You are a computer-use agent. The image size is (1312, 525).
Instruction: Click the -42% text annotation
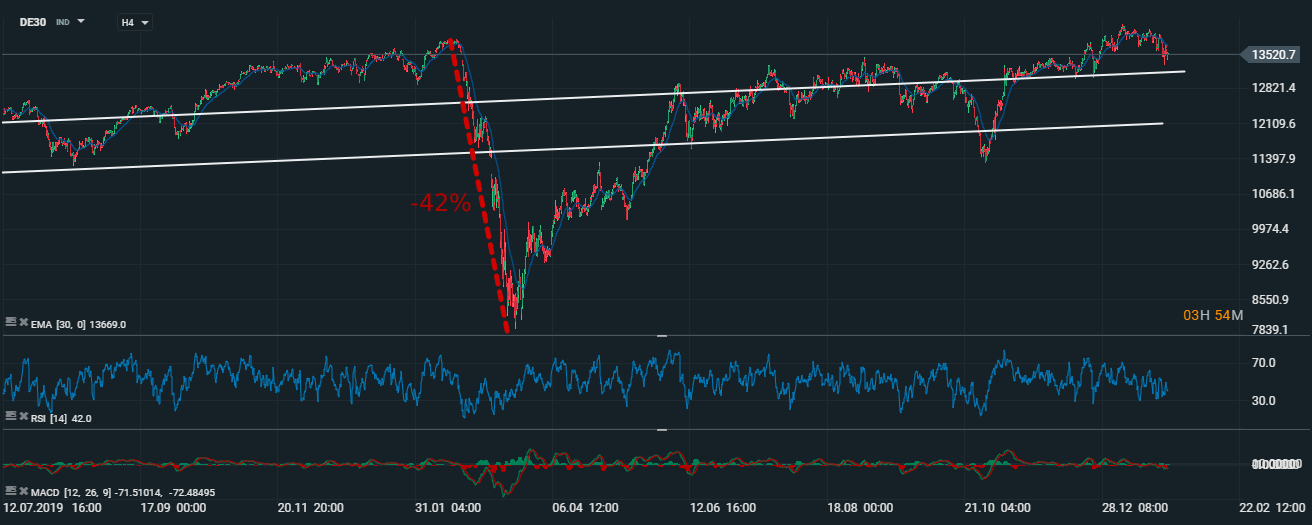(440, 204)
